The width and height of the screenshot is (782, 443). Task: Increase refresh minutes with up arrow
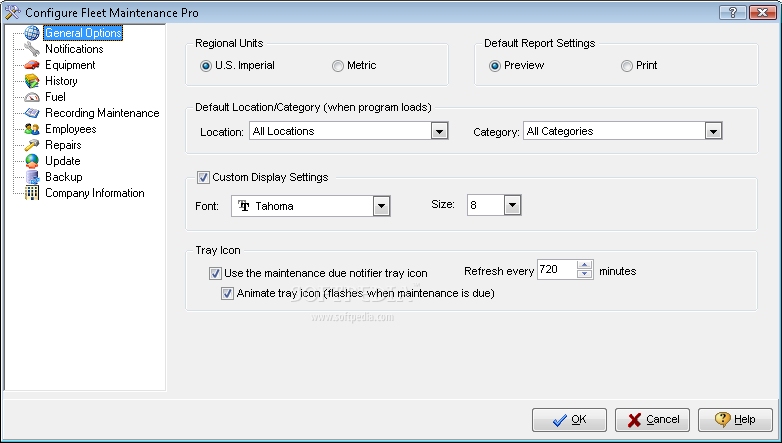tap(585, 265)
